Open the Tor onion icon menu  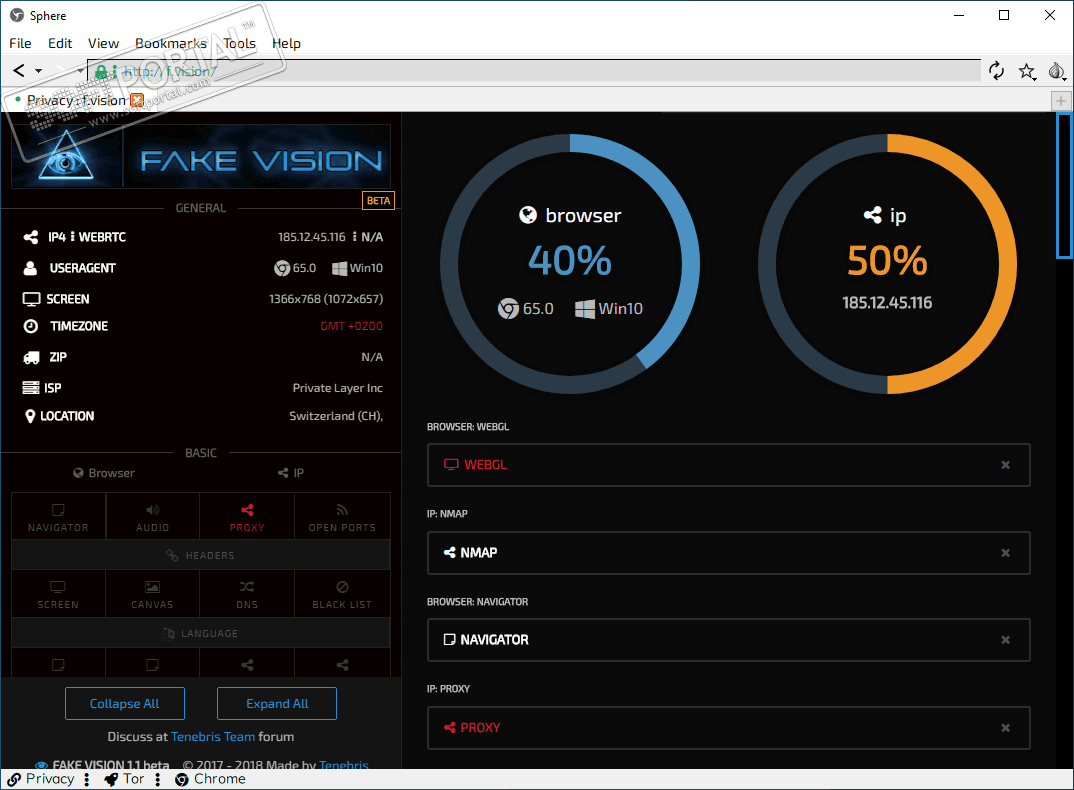point(1056,71)
